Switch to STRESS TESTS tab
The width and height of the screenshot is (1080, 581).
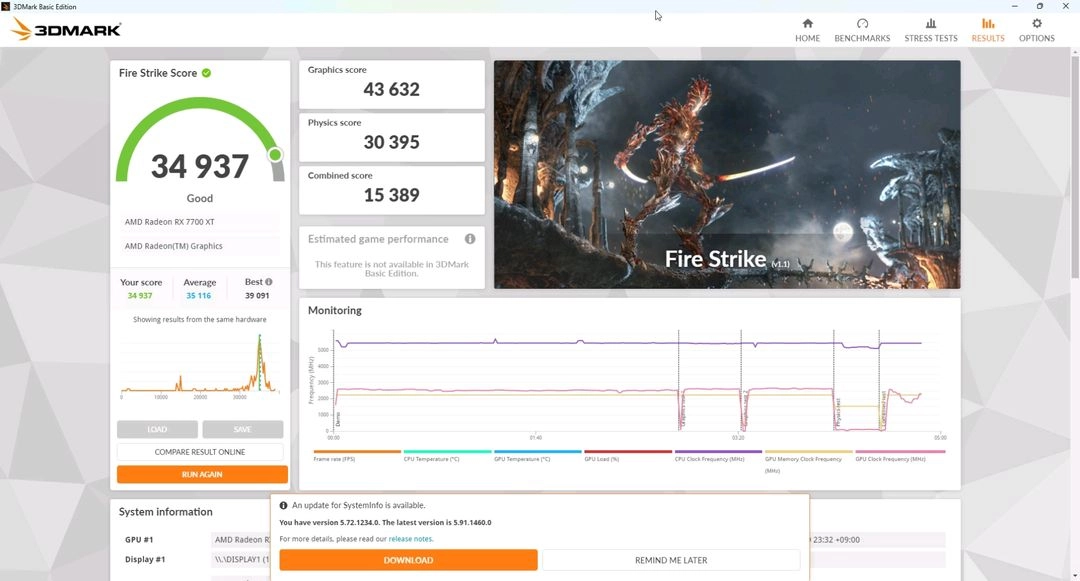coord(931,30)
